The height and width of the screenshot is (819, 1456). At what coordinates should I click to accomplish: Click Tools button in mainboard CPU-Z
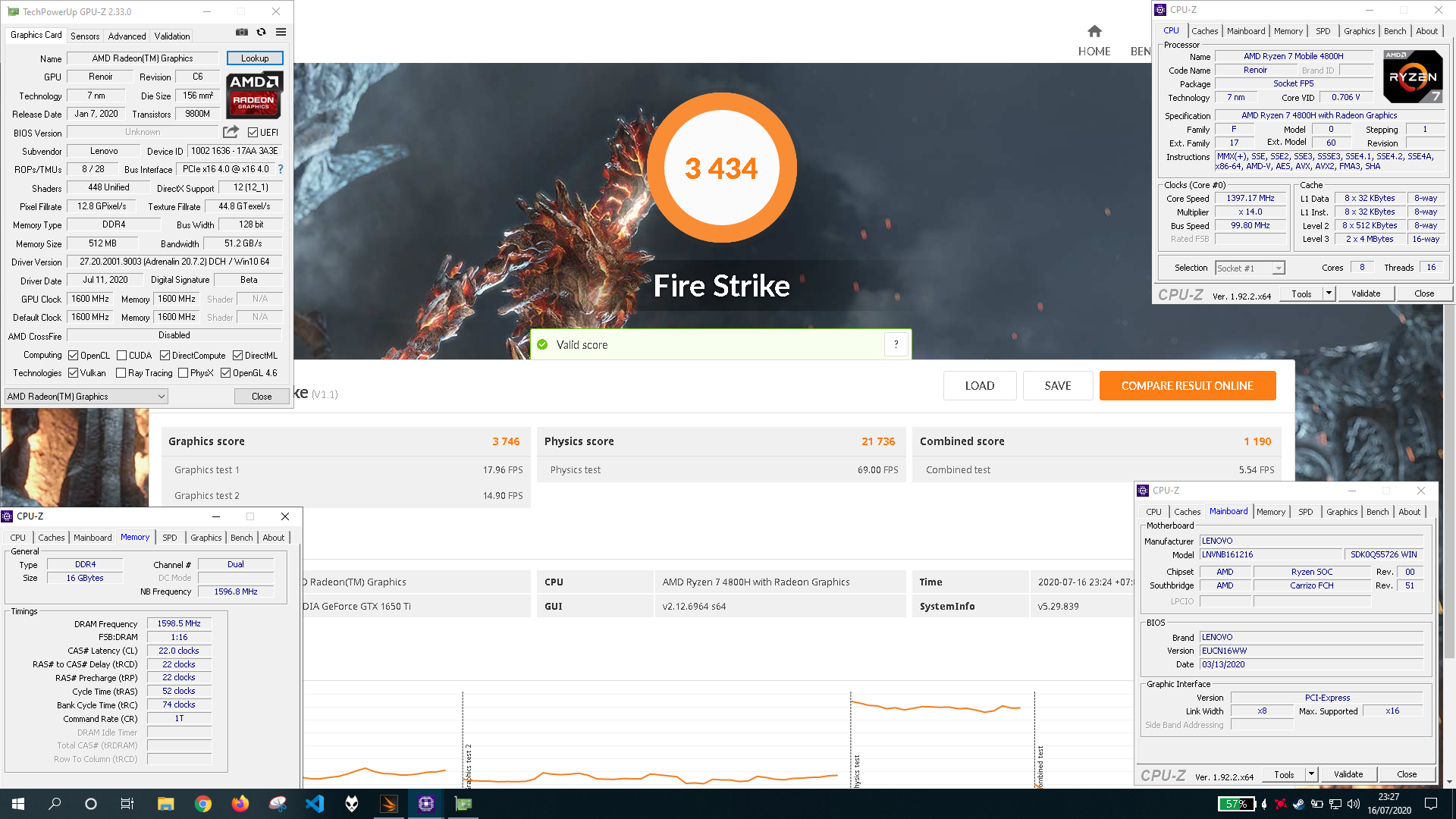[1284, 774]
